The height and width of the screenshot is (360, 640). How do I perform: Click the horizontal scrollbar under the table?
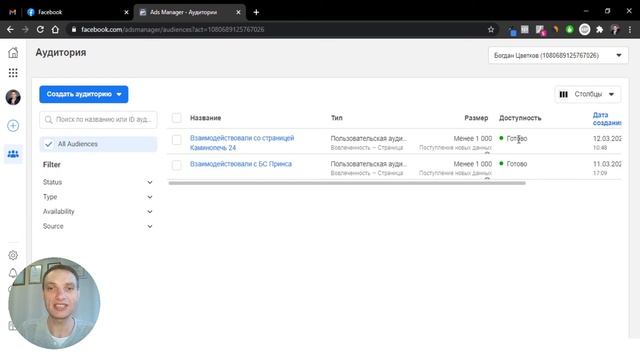click(x=347, y=183)
